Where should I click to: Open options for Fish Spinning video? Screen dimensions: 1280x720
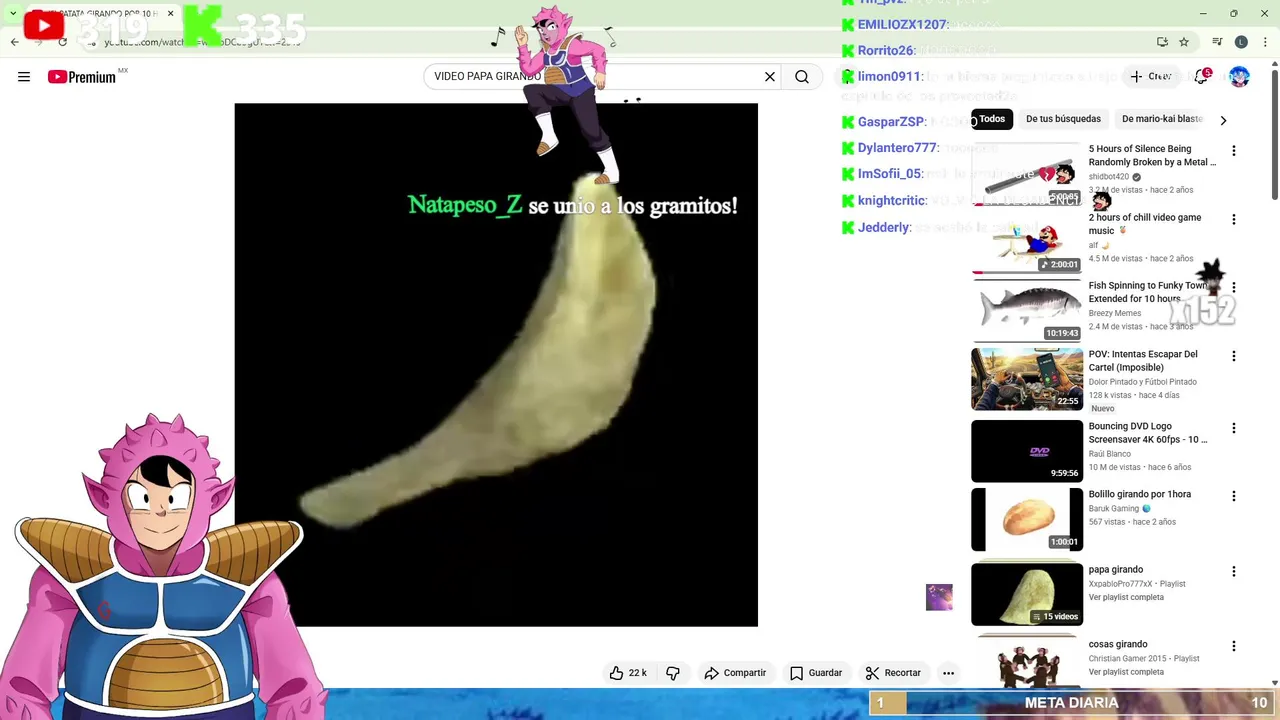coord(1234,288)
